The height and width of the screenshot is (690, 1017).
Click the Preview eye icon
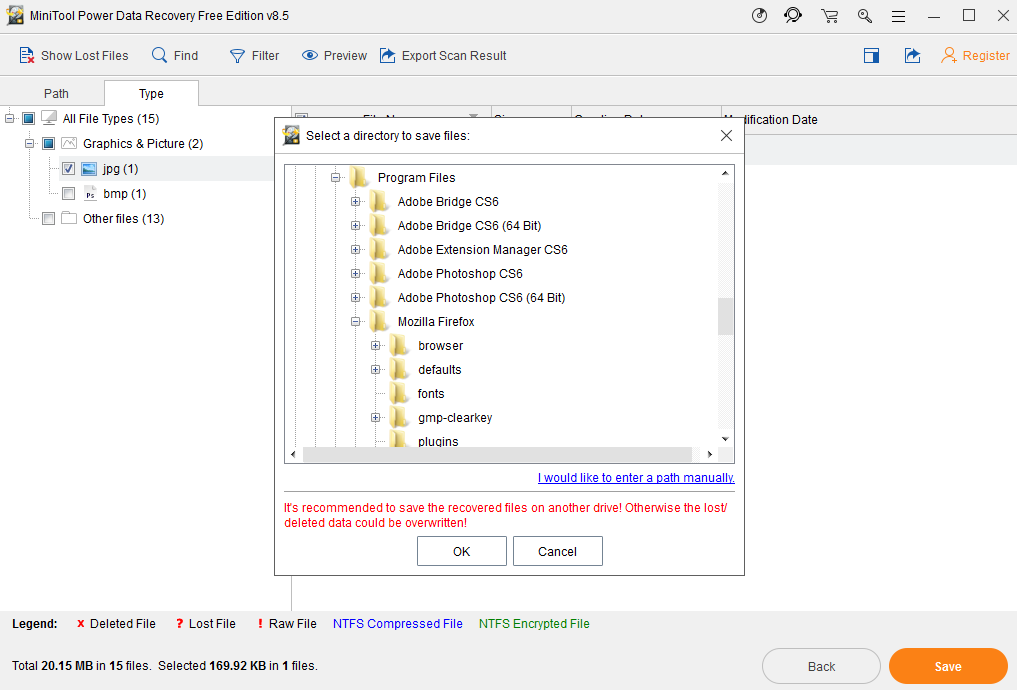(x=310, y=56)
